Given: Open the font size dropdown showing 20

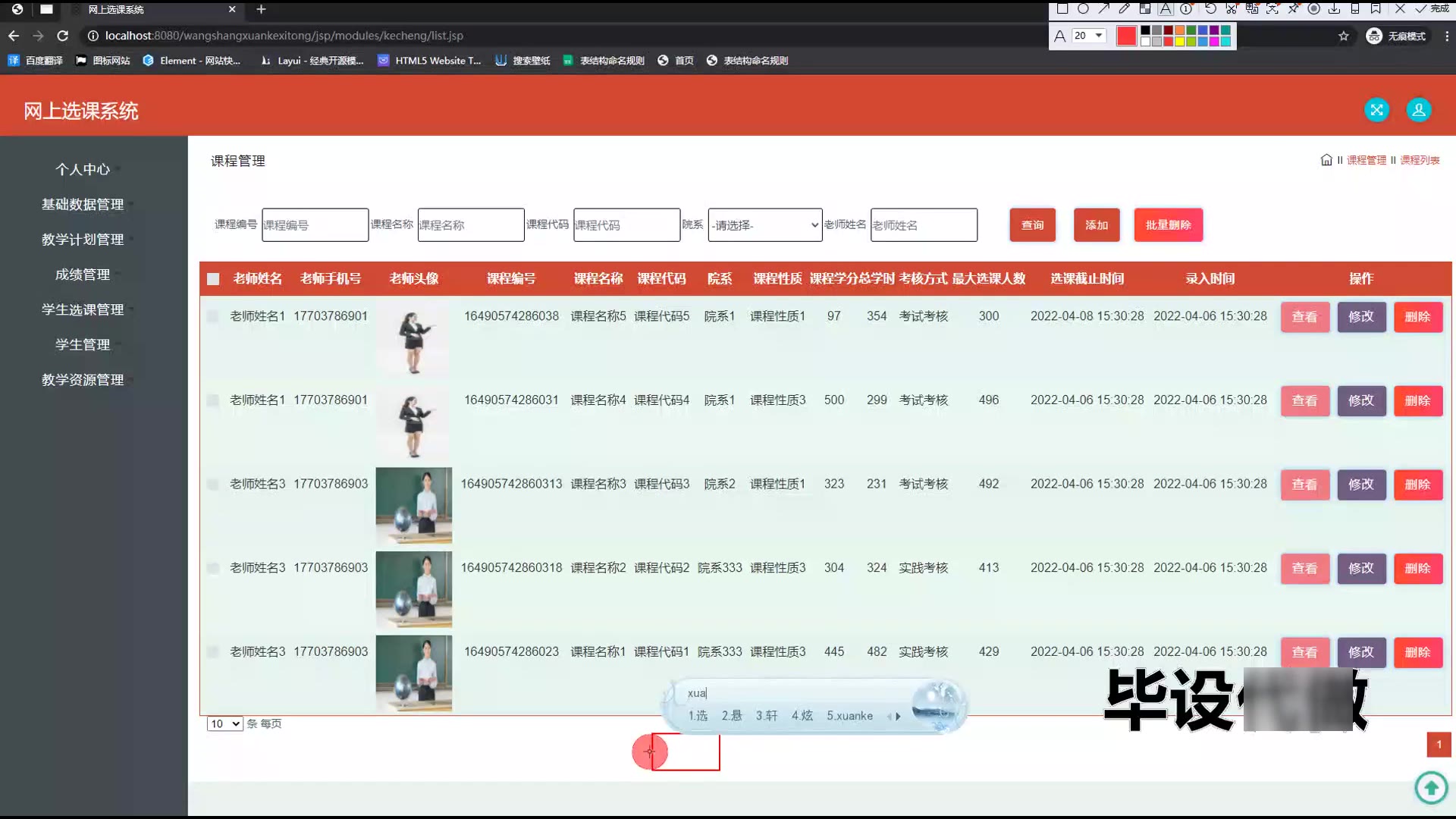Looking at the screenshot, I should tap(1089, 36).
